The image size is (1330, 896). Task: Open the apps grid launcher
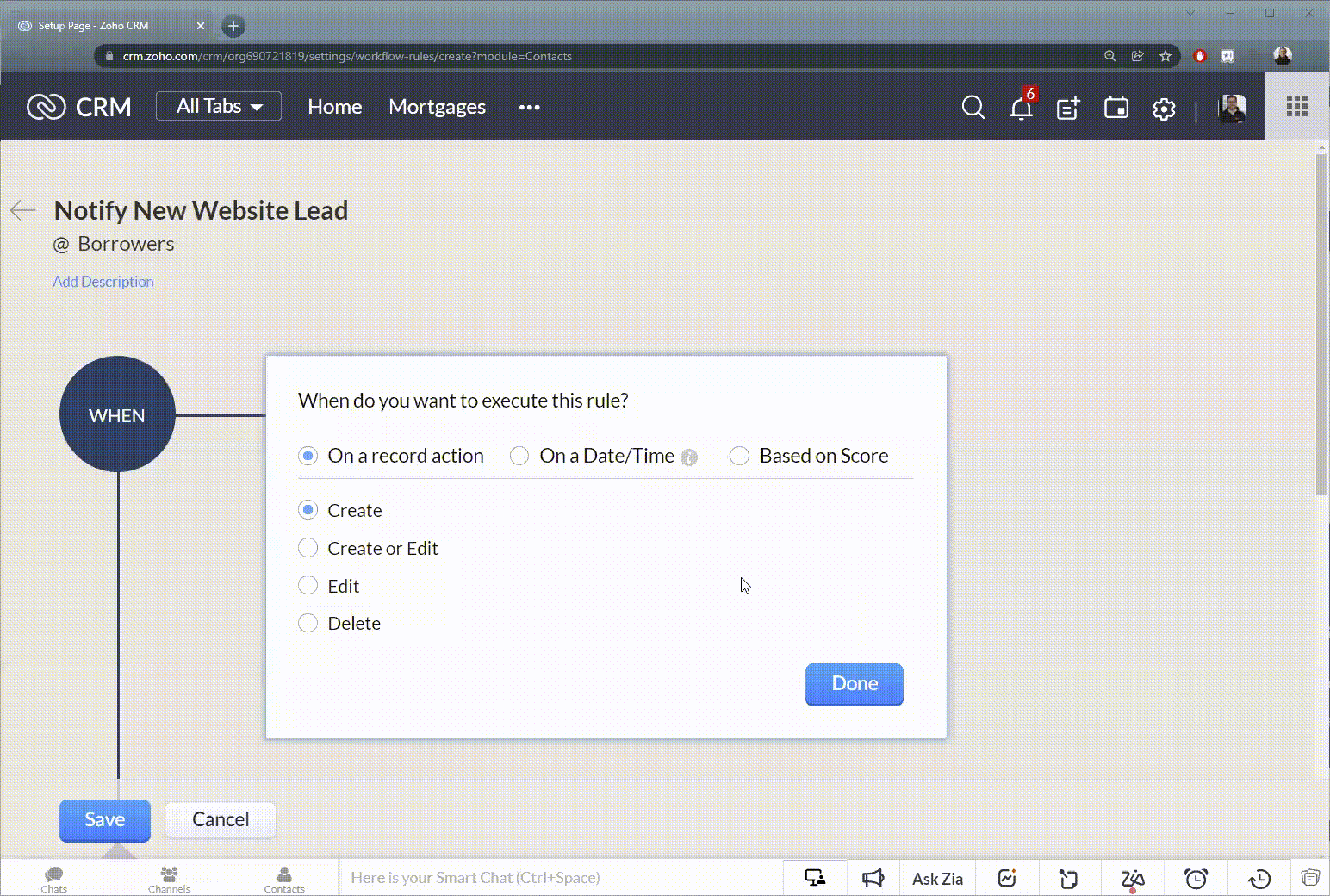click(x=1296, y=107)
